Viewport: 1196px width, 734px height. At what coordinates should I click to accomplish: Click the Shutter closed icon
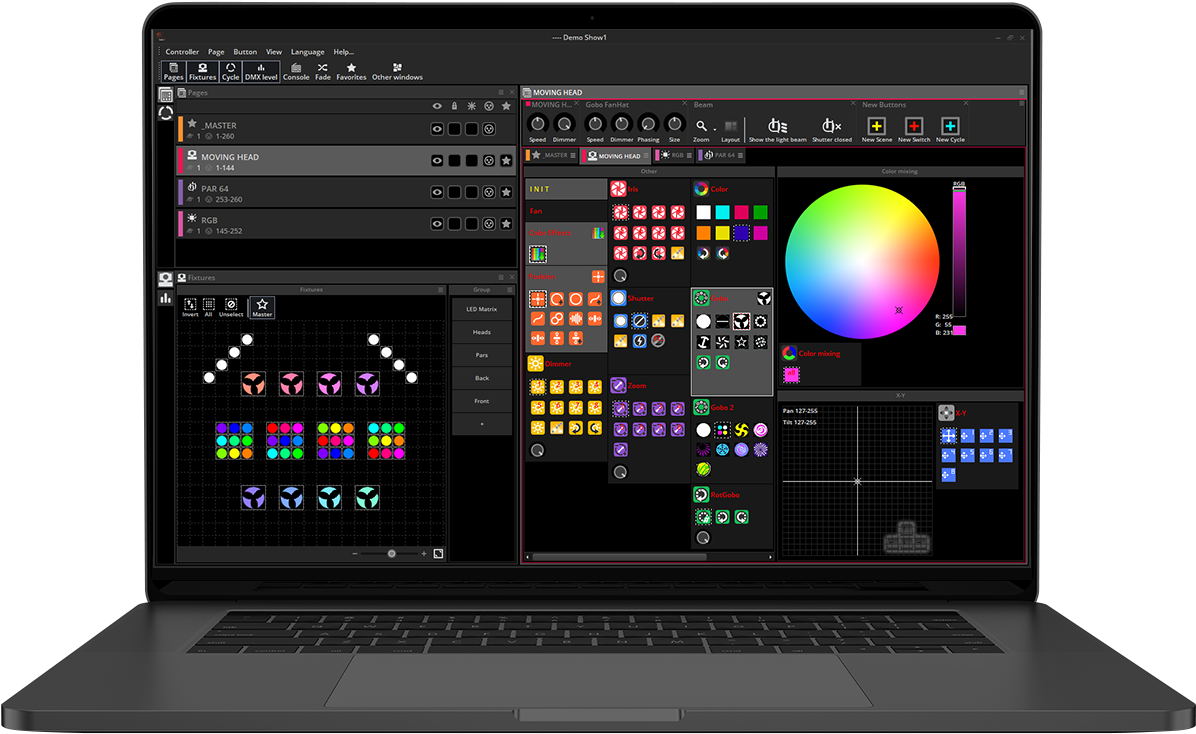click(831, 129)
